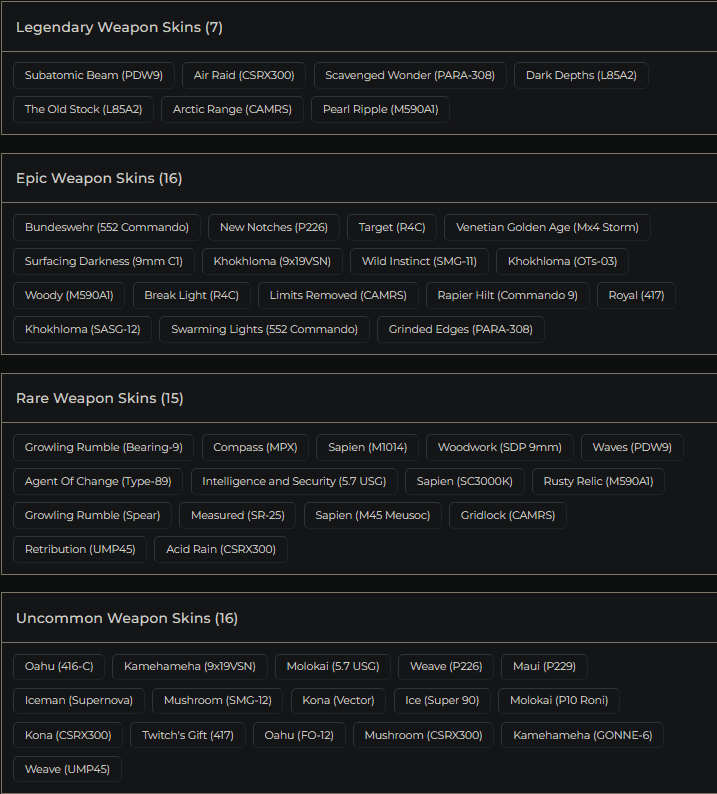Viewport: 717px width, 794px height.
Task: Click the Legendary Weapon Skins (7) header
Action: [x=119, y=27]
